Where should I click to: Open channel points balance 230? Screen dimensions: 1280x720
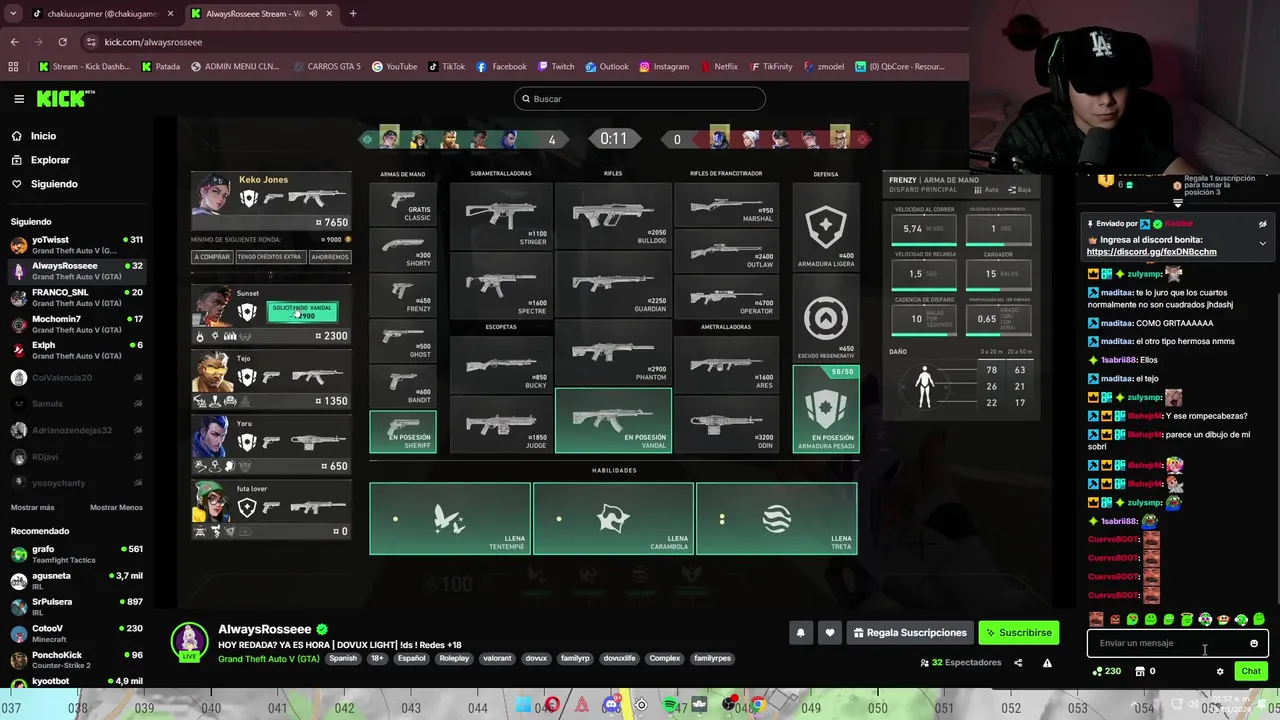(1106, 671)
